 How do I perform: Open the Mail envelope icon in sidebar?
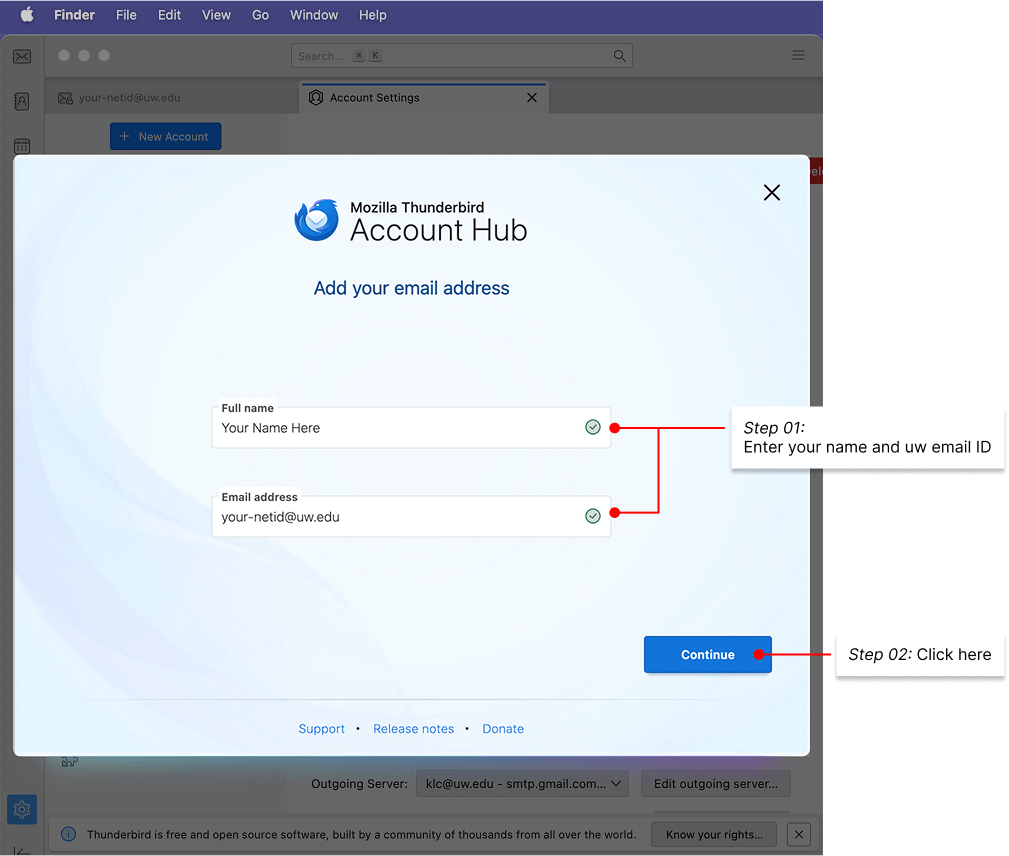point(22,57)
